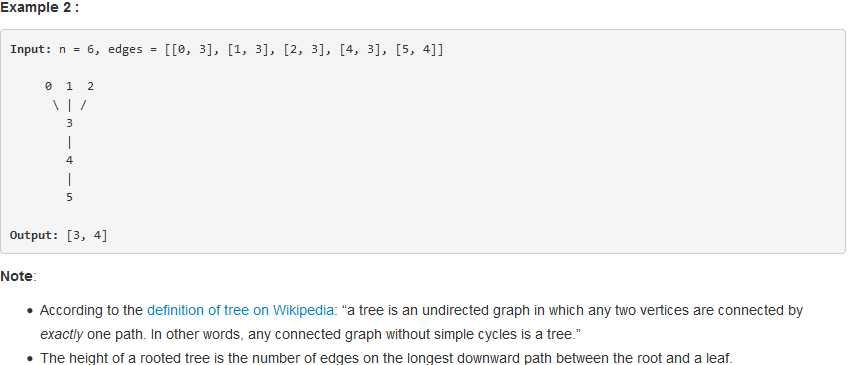Click the Input label in the code block

pos(31,49)
